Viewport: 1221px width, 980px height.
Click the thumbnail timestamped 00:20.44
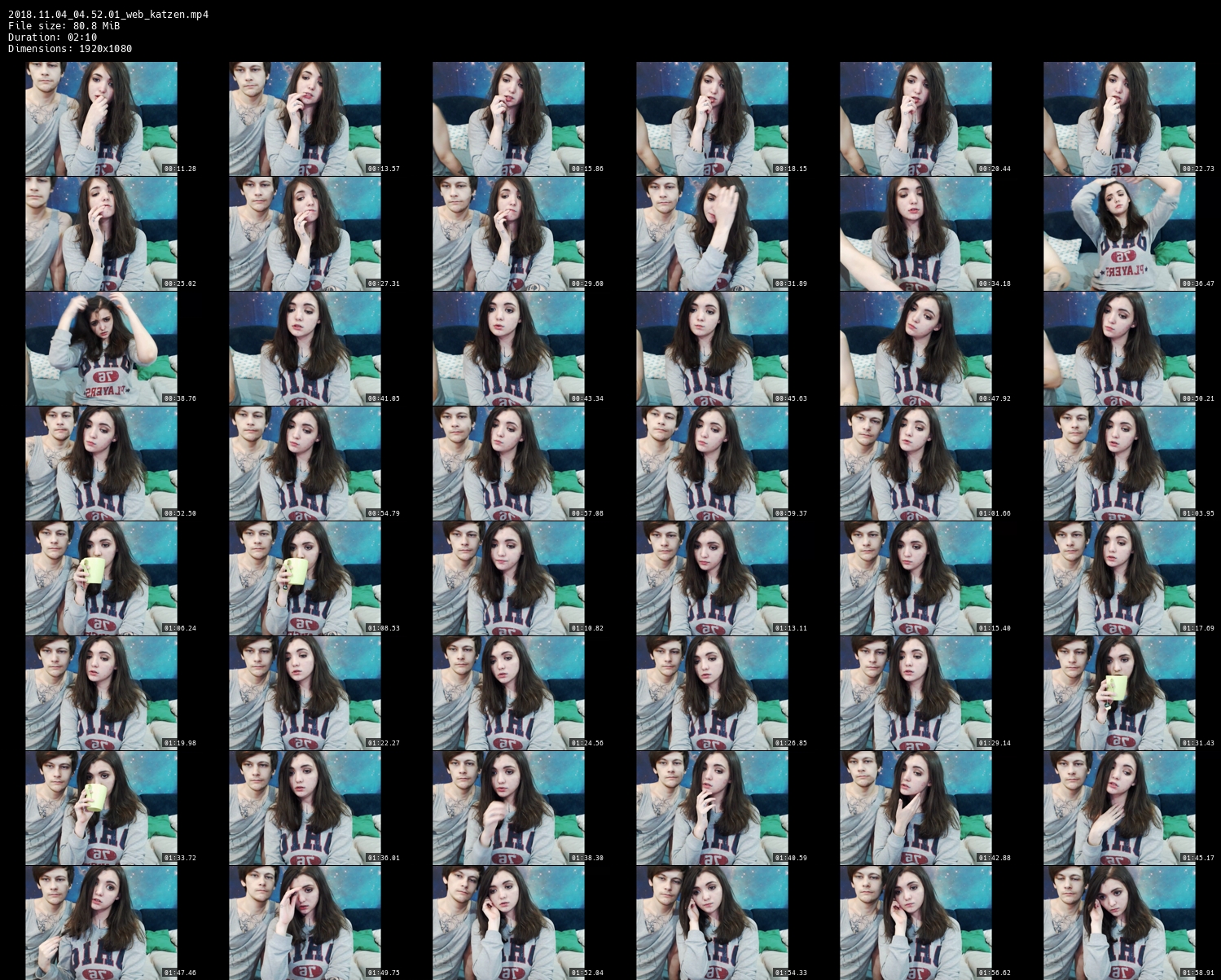916,119
